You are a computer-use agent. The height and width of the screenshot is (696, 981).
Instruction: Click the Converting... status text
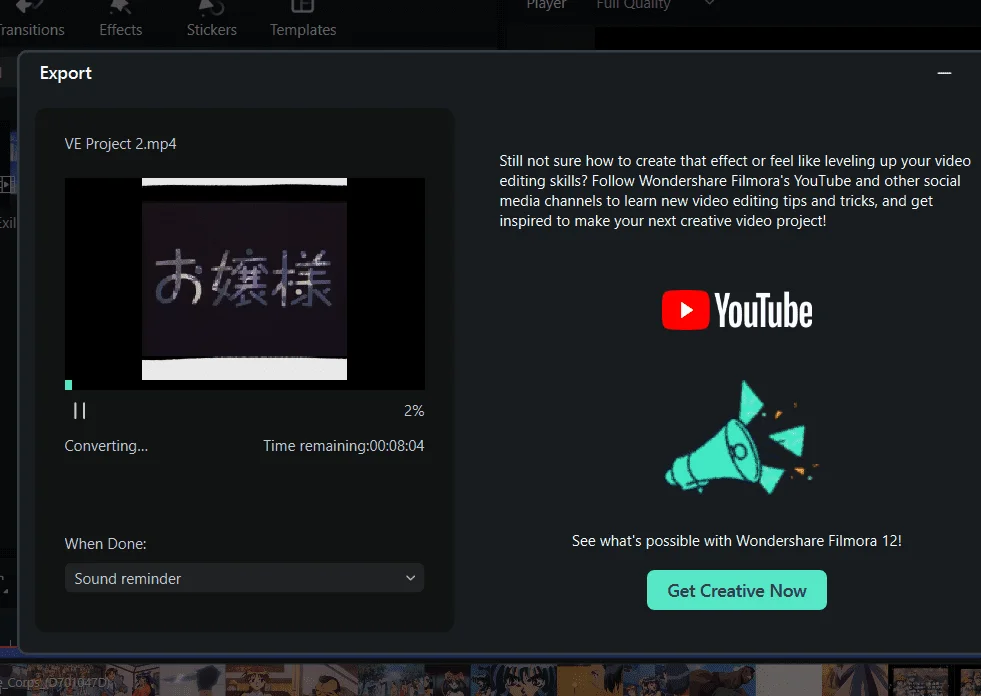point(106,446)
